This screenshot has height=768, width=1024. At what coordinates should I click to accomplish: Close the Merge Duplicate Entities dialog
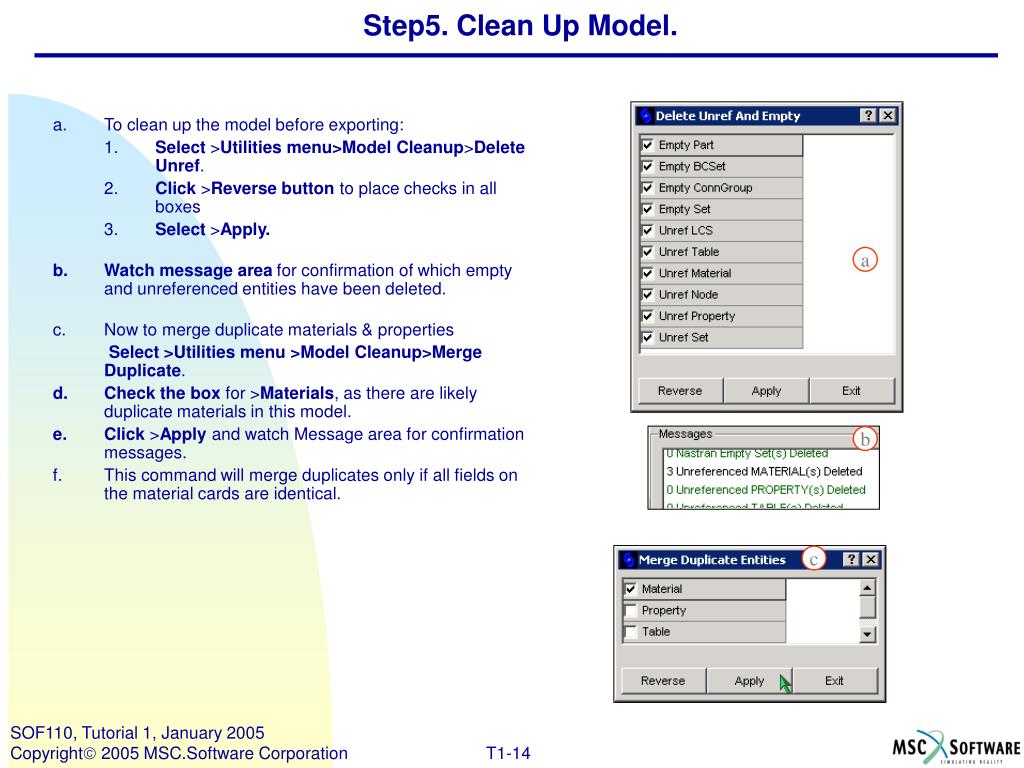tap(871, 560)
